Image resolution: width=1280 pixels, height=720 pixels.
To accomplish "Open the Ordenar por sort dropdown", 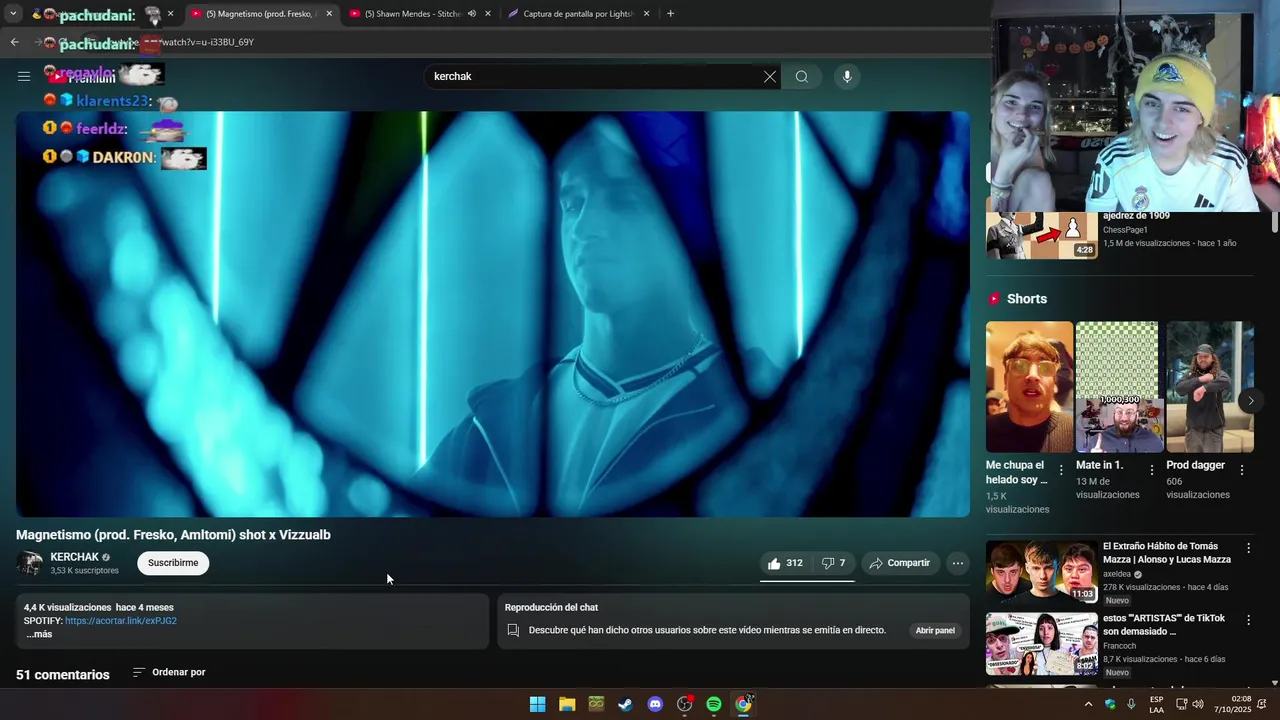I will [x=169, y=672].
